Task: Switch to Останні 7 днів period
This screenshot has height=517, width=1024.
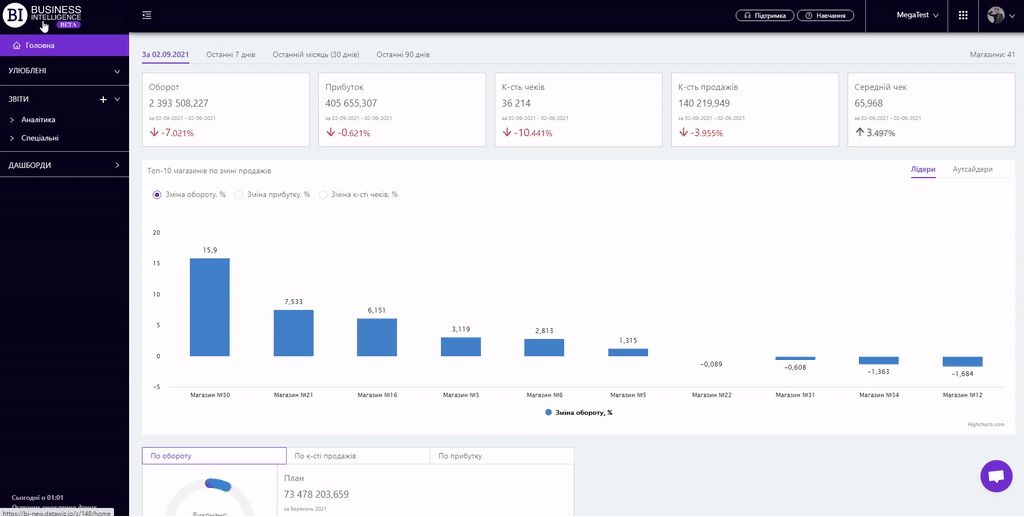Action: (231, 54)
